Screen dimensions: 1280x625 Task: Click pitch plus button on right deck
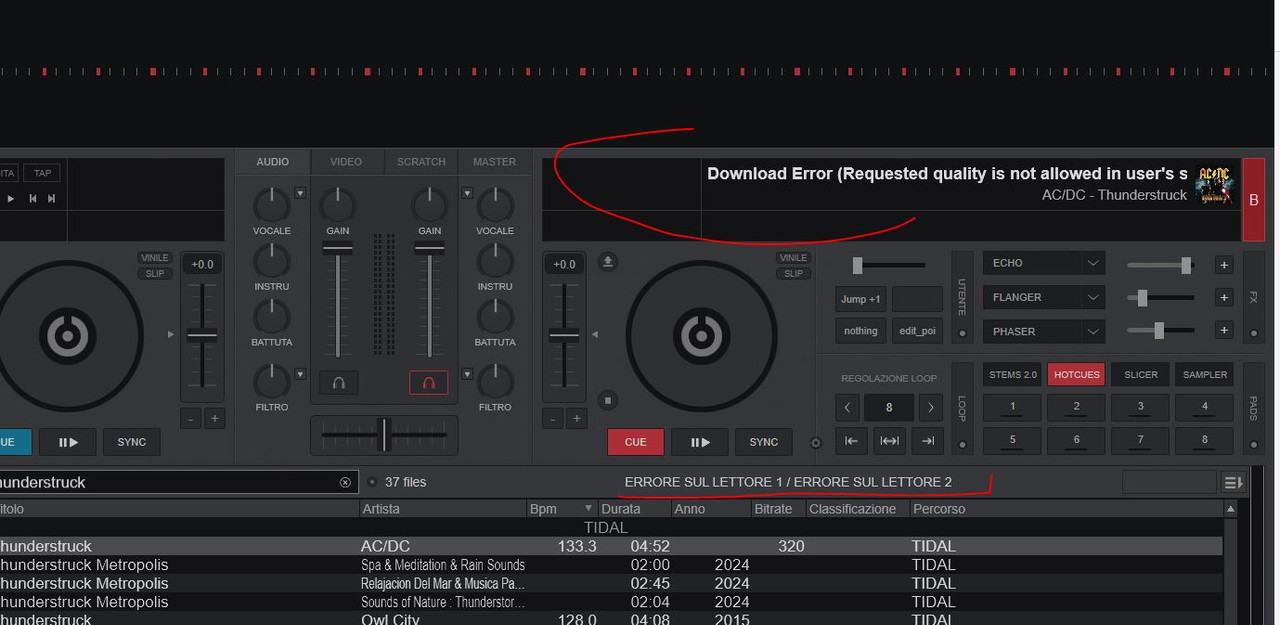576,418
